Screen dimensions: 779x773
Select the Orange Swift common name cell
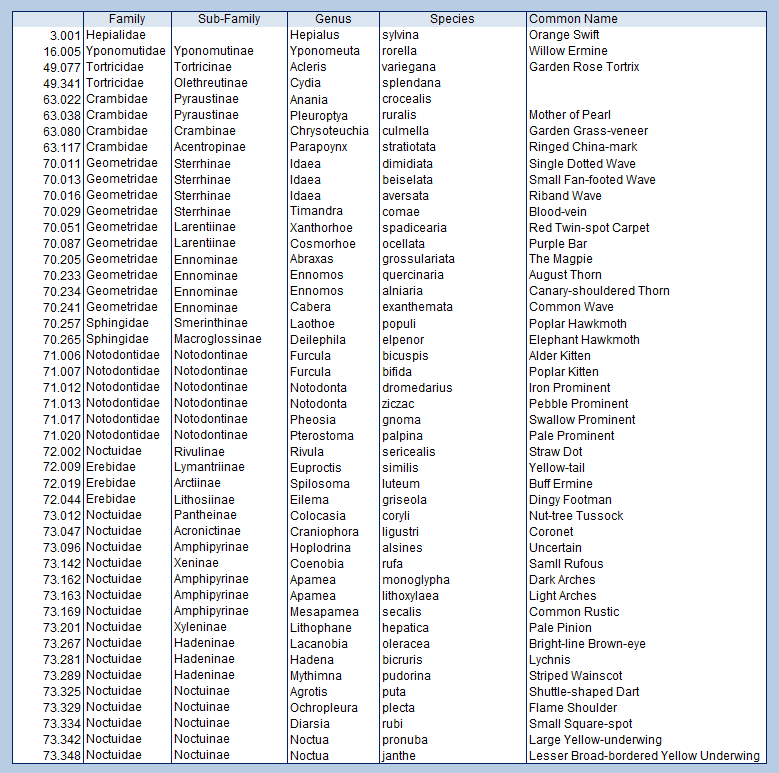[x=564, y=35]
